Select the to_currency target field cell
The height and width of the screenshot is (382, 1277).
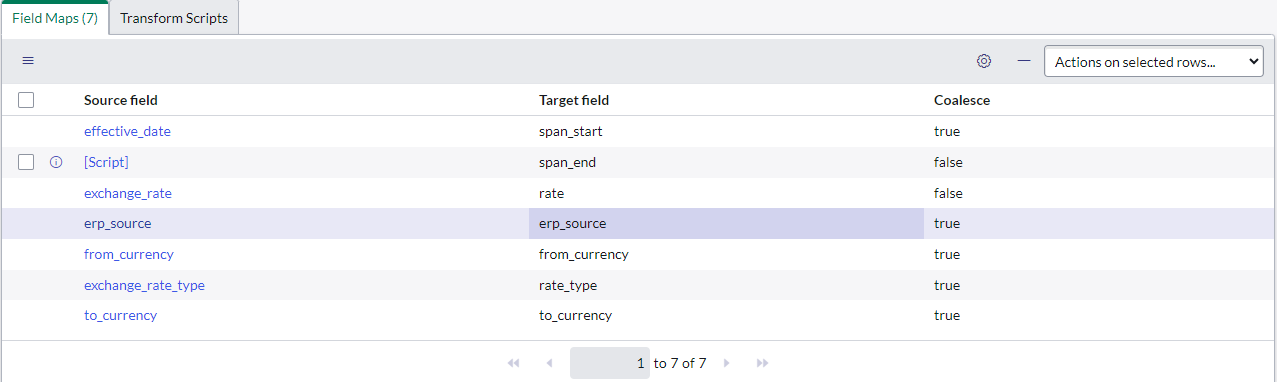(x=726, y=315)
